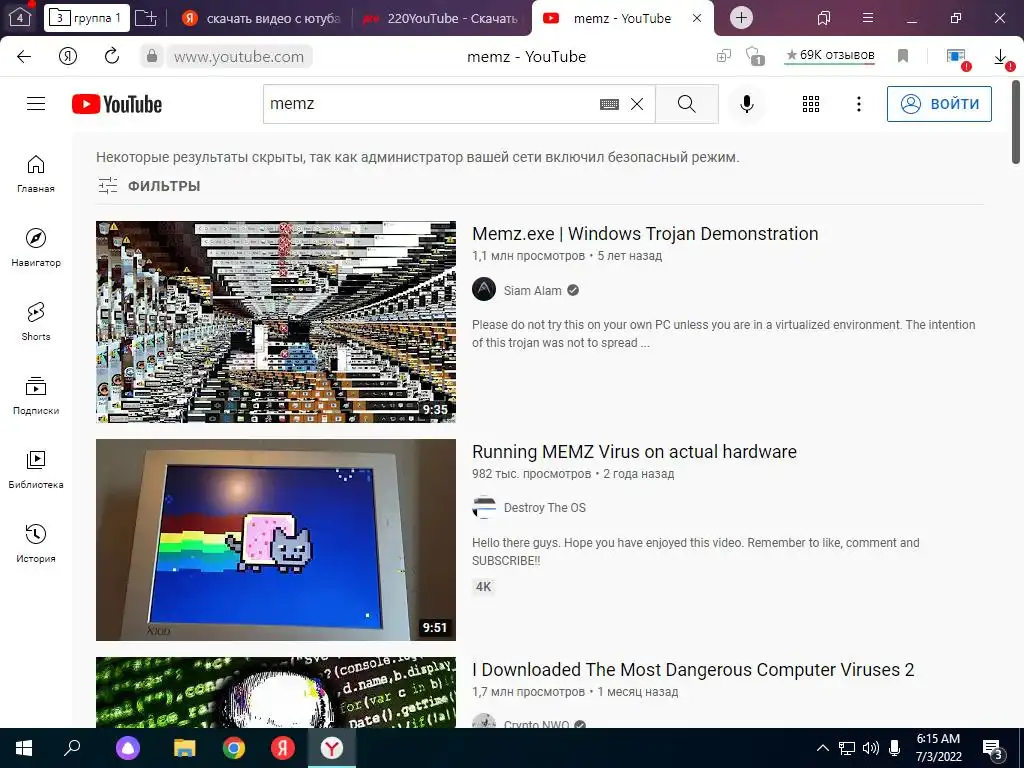Open the red Yandex app in taskbar
The width and height of the screenshot is (1024, 768).
tap(283, 748)
